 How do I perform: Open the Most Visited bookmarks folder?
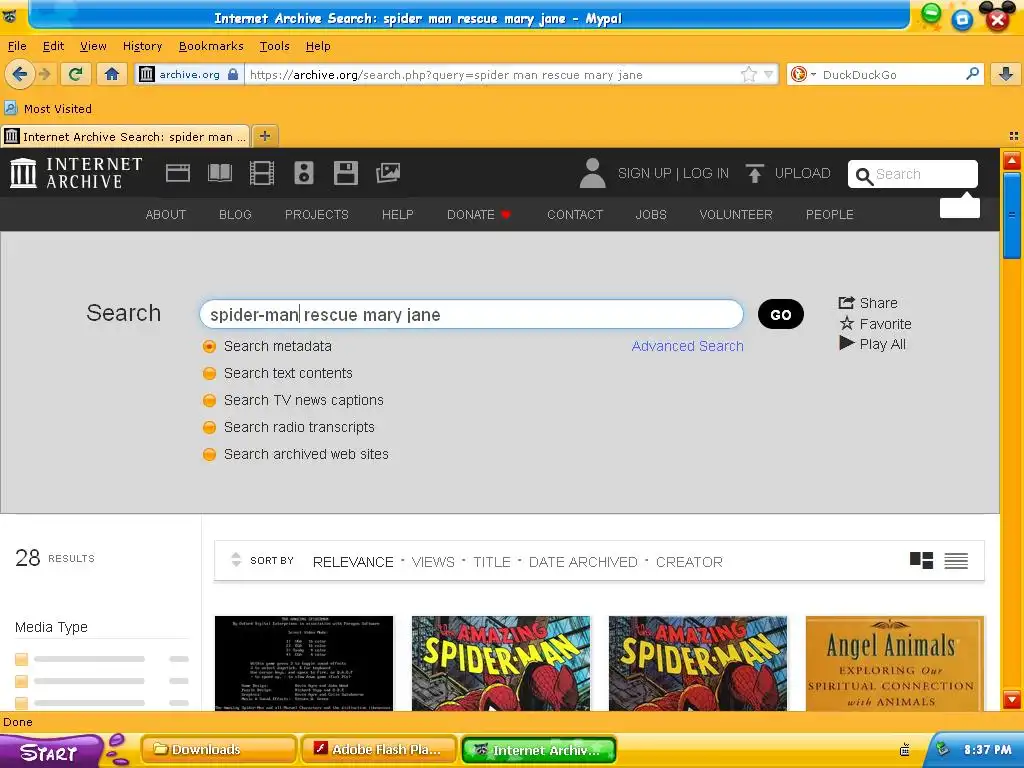click(x=48, y=108)
